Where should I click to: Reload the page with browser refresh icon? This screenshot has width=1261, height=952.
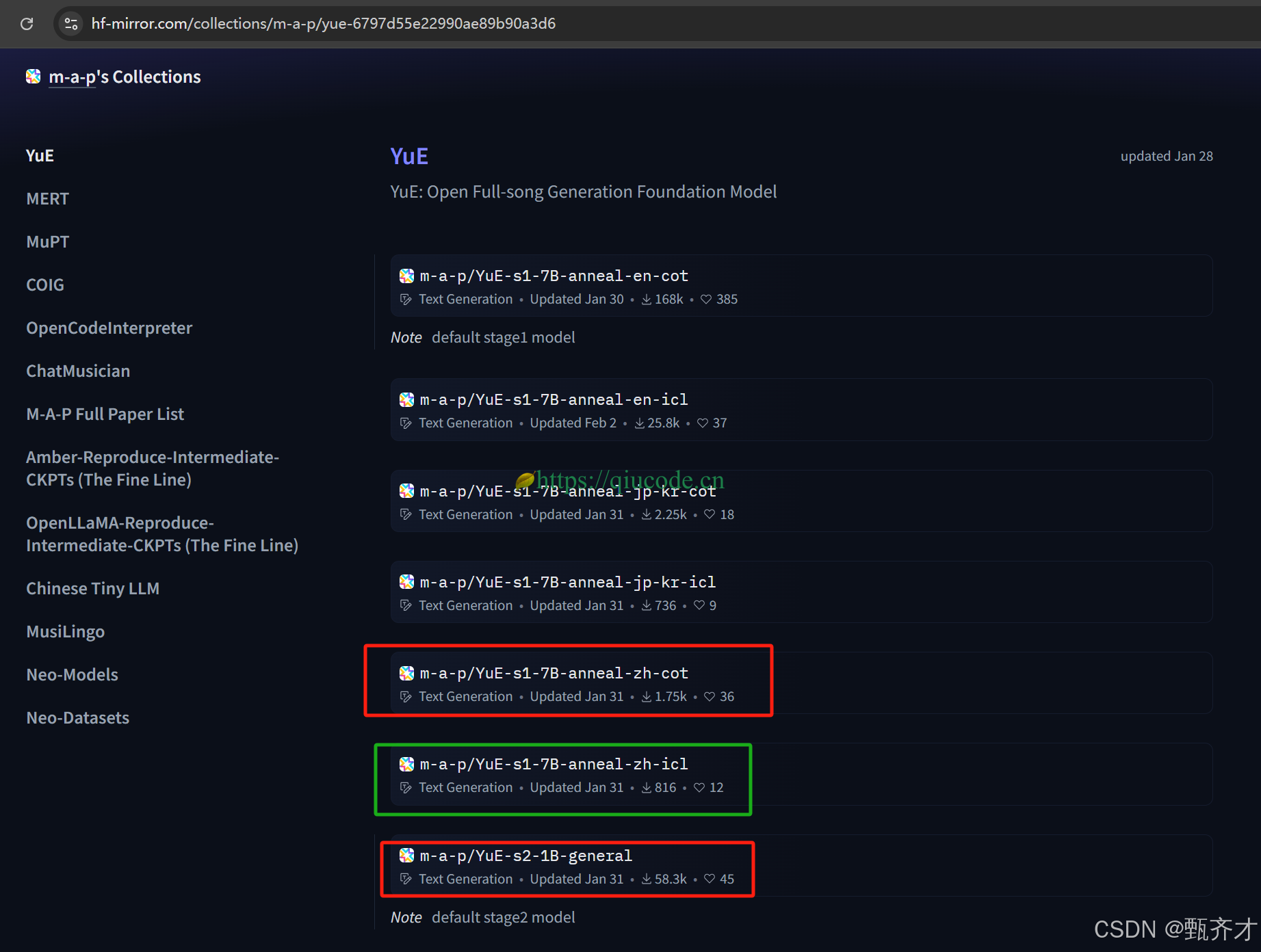coord(27,24)
